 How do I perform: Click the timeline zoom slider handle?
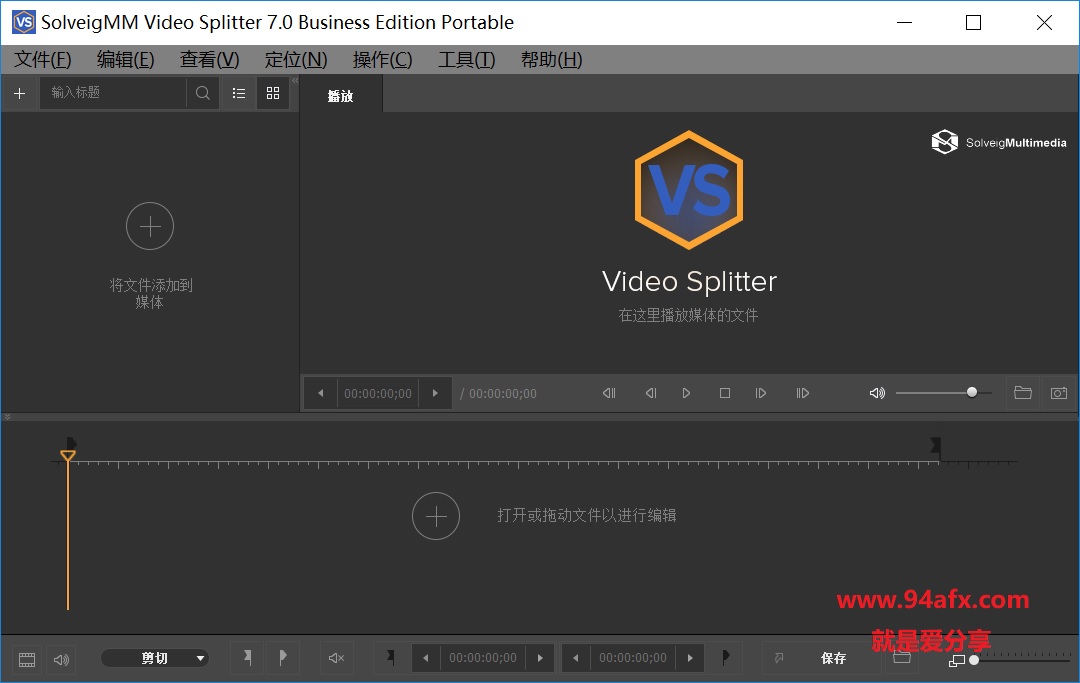pyautogui.click(x=974, y=660)
